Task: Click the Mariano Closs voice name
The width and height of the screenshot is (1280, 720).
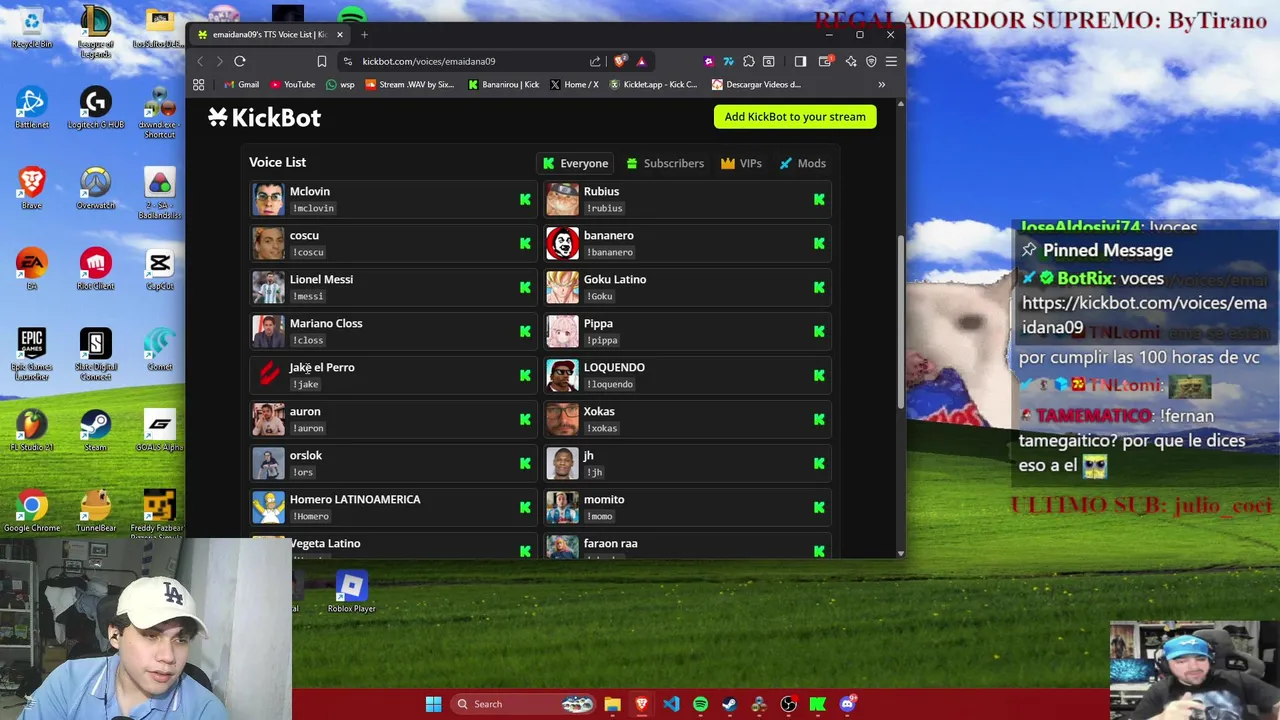Action: pos(326,323)
